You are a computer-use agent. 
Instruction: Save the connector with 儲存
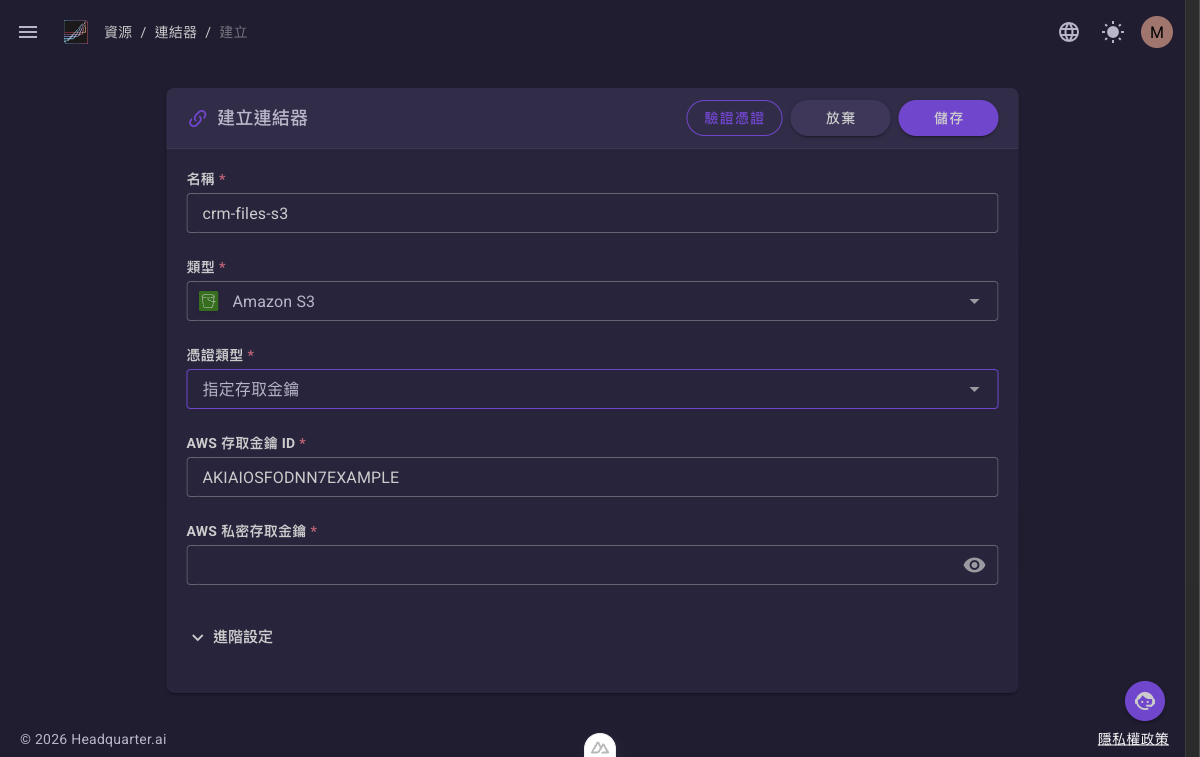pos(948,118)
